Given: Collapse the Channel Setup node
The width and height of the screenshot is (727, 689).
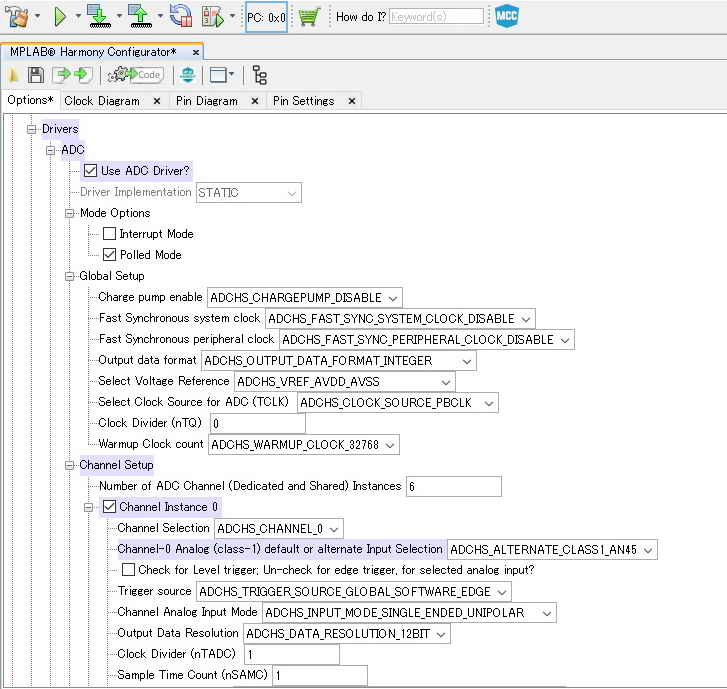Looking at the screenshot, I should tap(70, 465).
